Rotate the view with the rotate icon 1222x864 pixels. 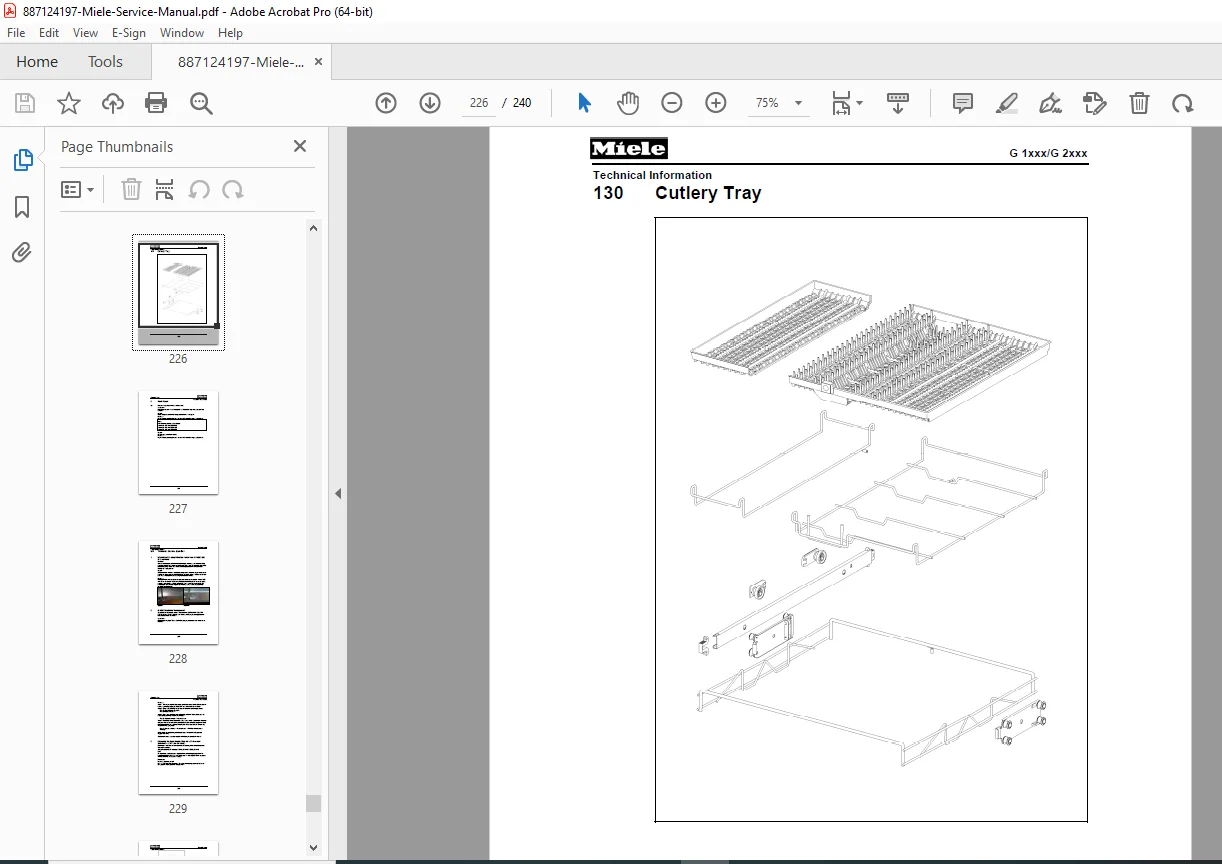point(1183,103)
